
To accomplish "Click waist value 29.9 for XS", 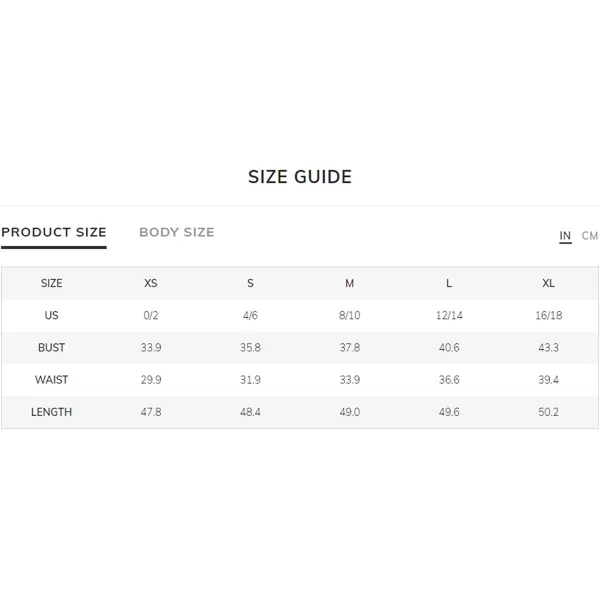I will tap(151, 380).
